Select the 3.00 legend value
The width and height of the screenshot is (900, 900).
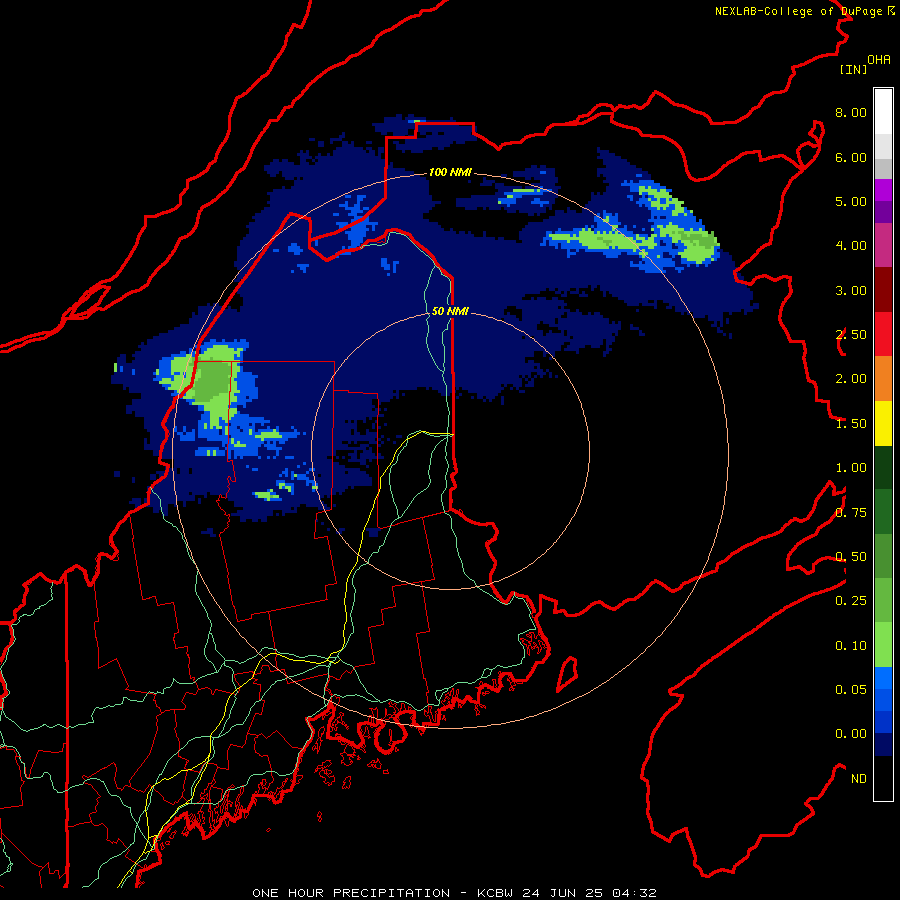pos(851,290)
